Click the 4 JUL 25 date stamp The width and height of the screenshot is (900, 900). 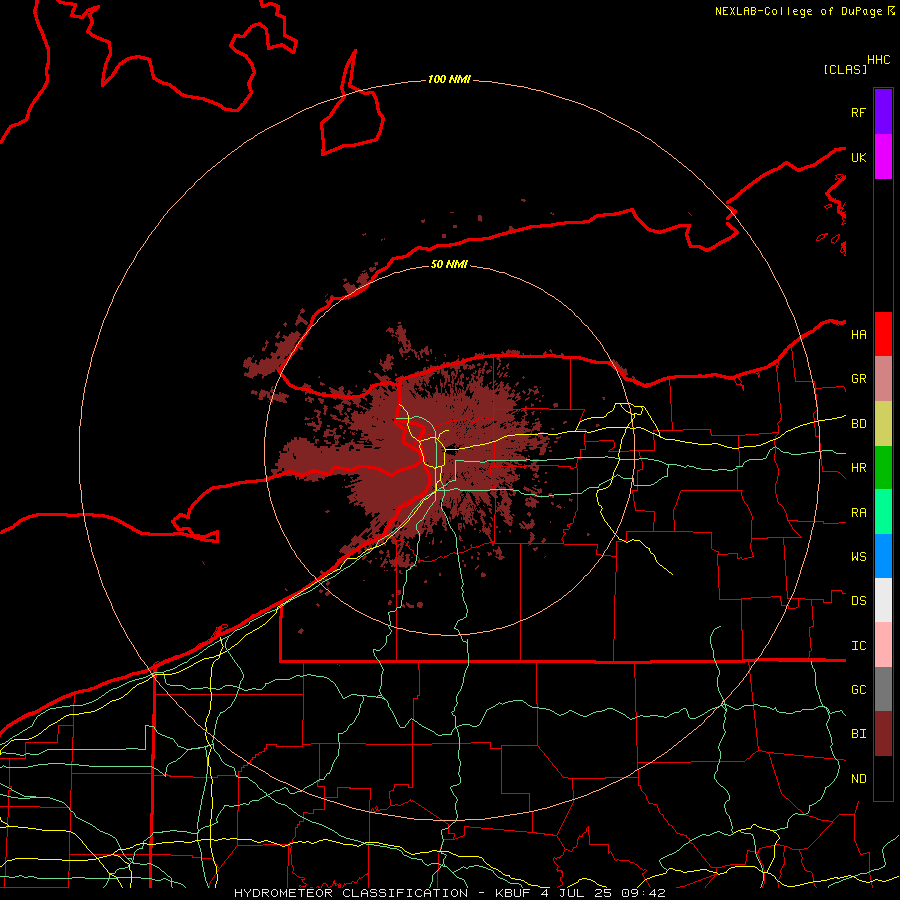[x=578, y=893]
